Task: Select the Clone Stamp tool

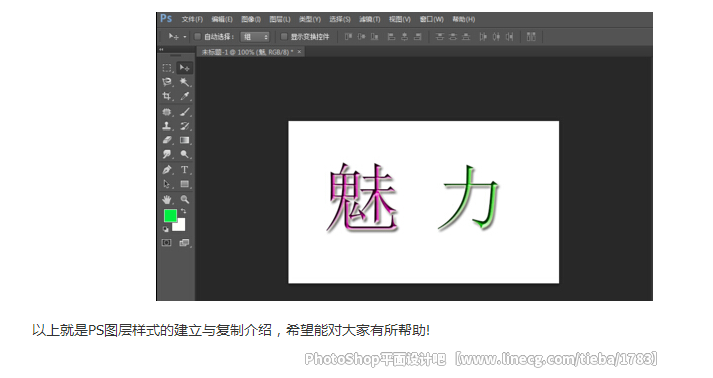Action: click(167, 126)
